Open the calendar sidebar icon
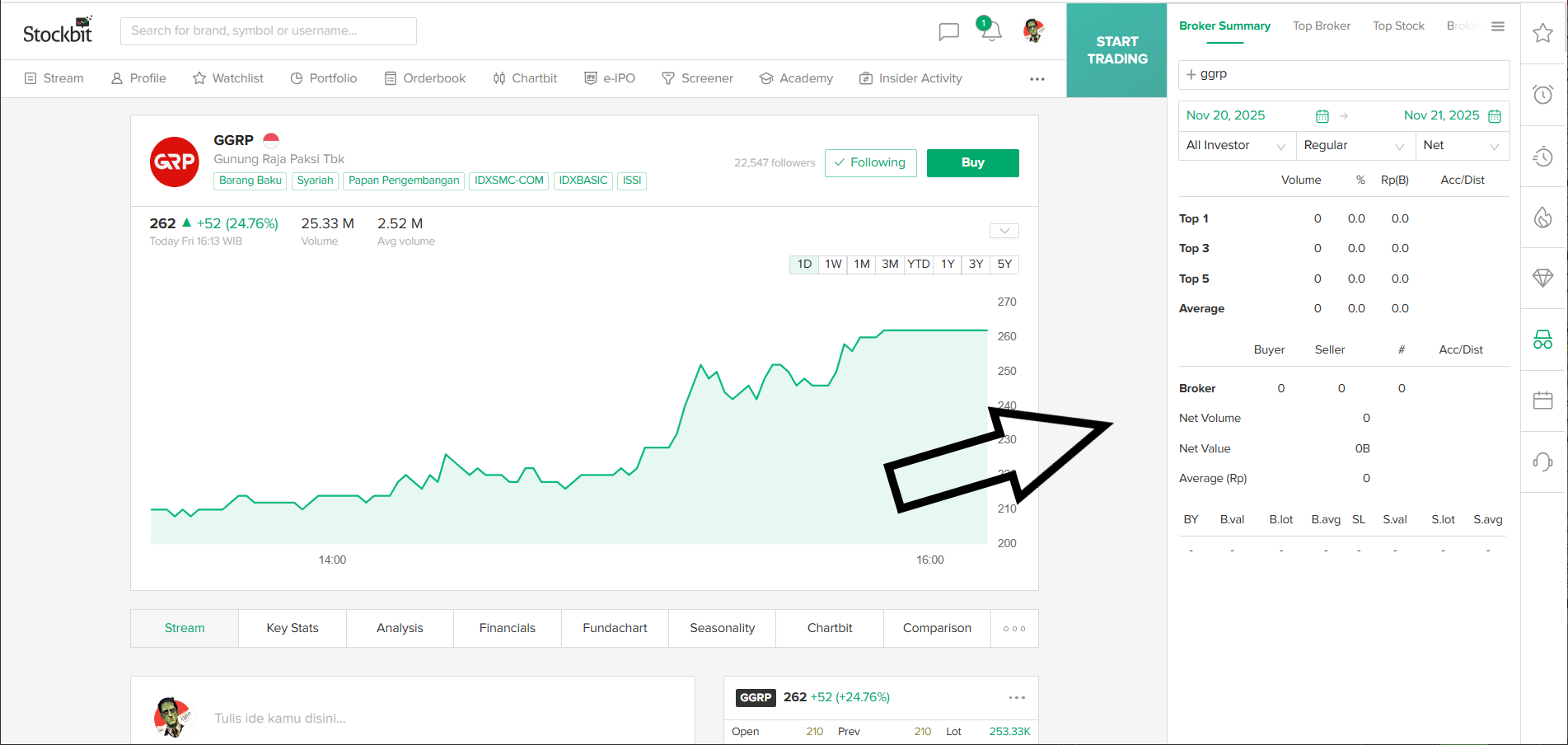Image resolution: width=1568 pixels, height=745 pixels. point(1543,401)
